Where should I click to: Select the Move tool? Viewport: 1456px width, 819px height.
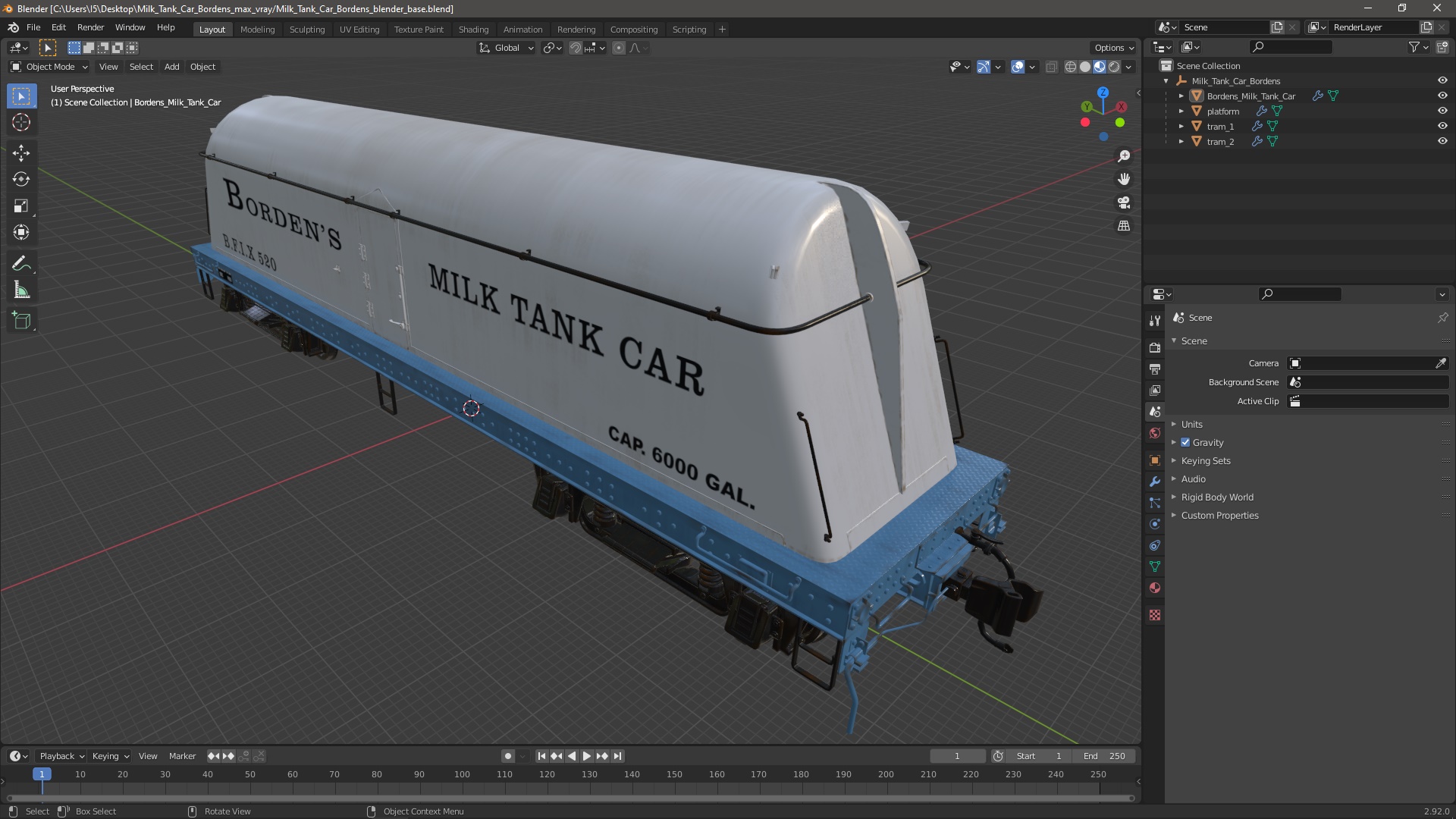21,153
